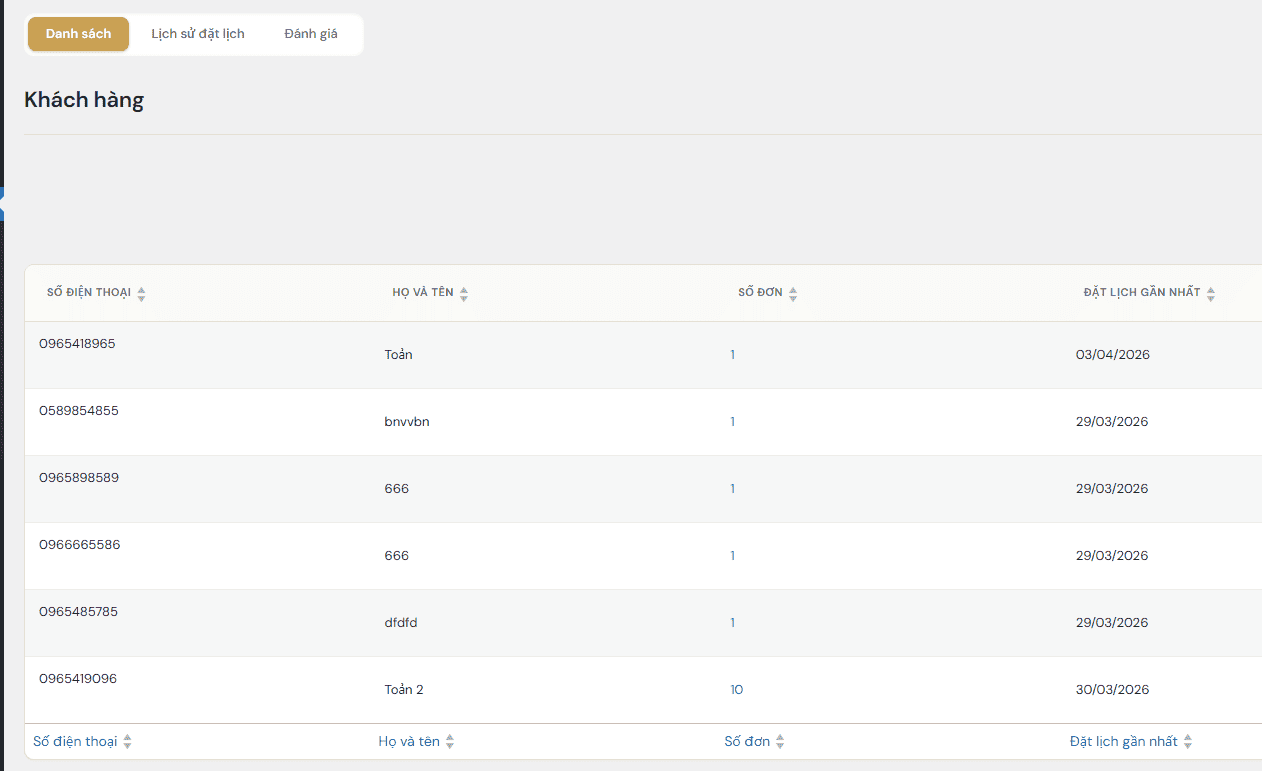
Task: Click sort icon next to ĐẶT LỊCH GẦN NHẤT header
Action: coord(1211,294)
